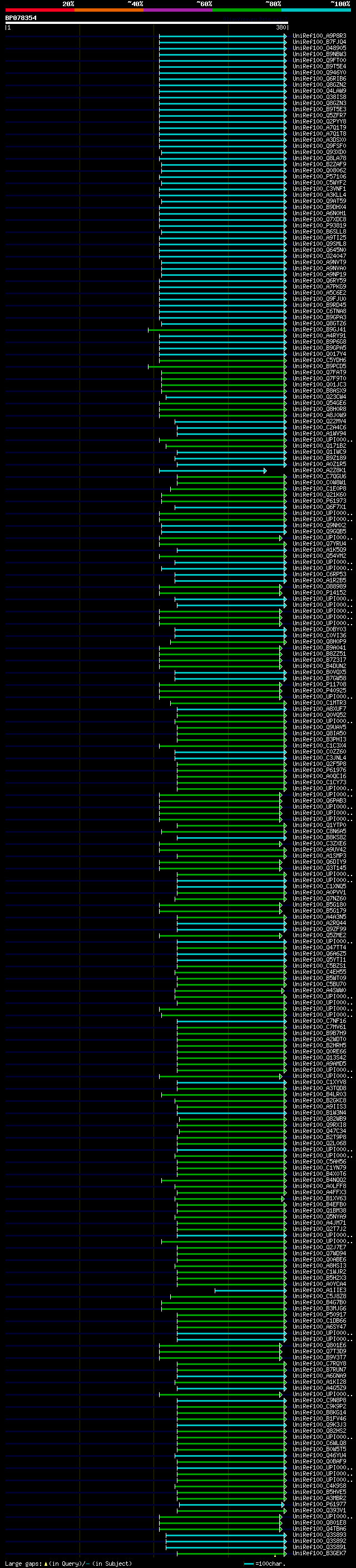The image size is (356, 1568).
Task: Select label UniRef100_Q5ZFR7
Action: pos(319,115)
